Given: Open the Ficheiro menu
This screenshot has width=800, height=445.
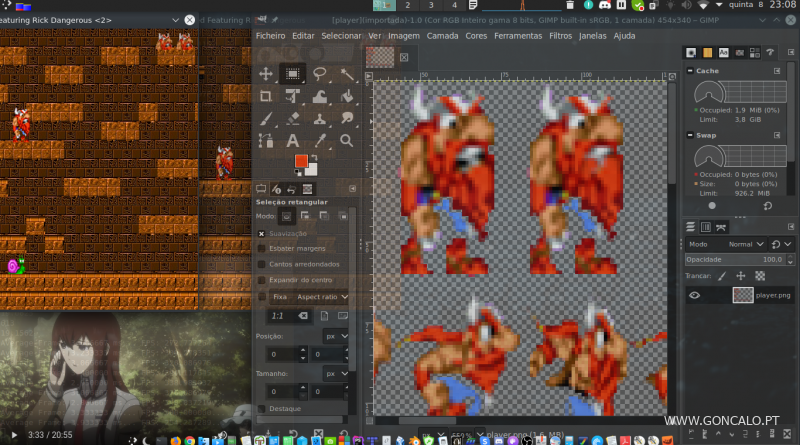Looking at the screenshot, I should pos(270,36).
